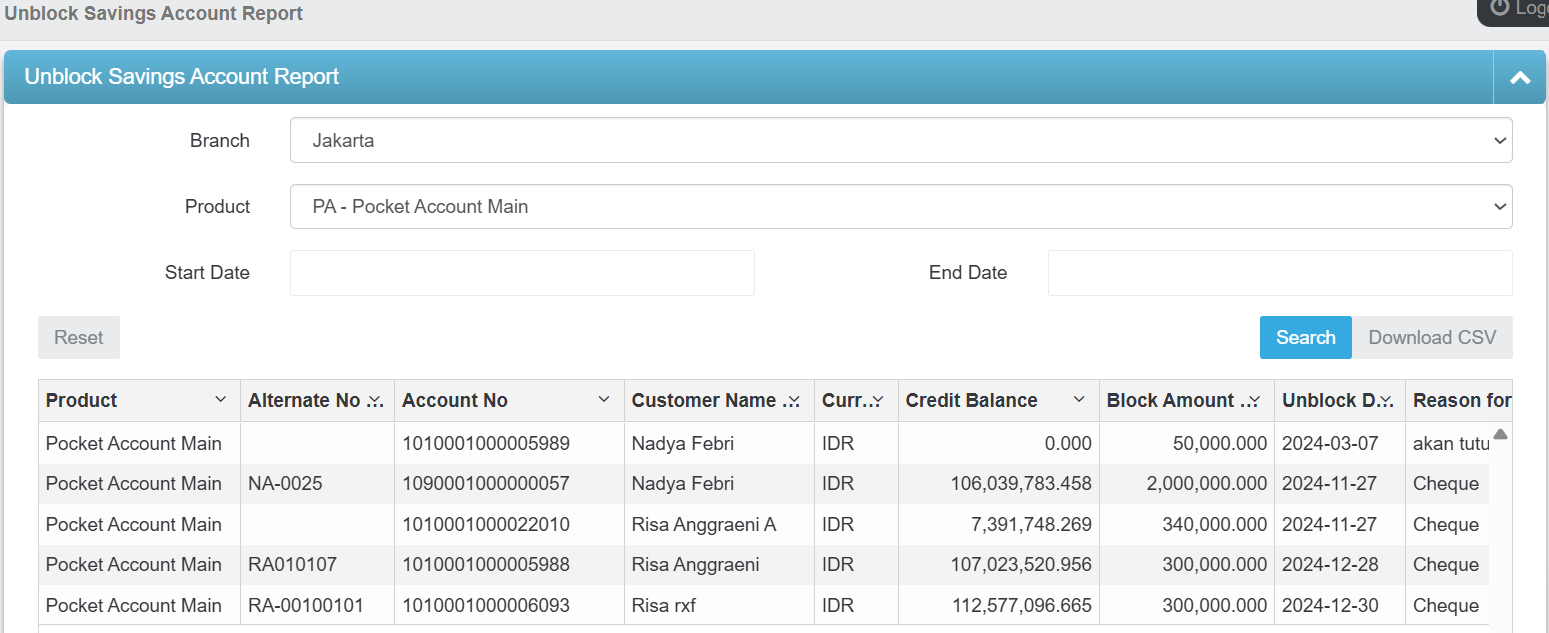Open the Unblock Date column menu icon

(1388, 399)
